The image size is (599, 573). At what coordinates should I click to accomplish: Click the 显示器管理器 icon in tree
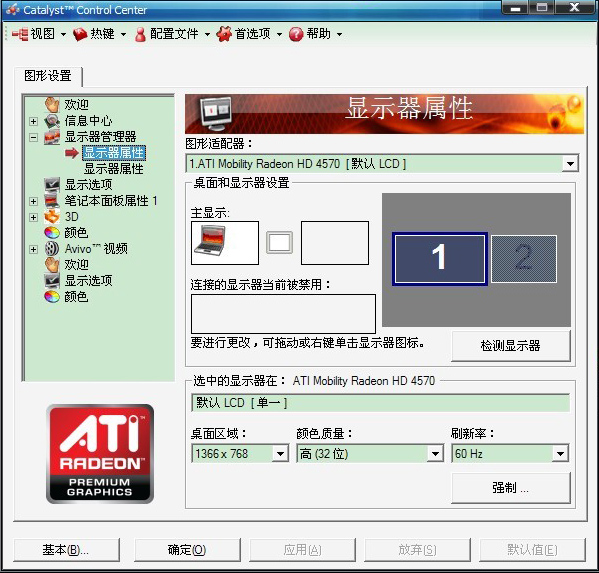[x=52, y=137]
